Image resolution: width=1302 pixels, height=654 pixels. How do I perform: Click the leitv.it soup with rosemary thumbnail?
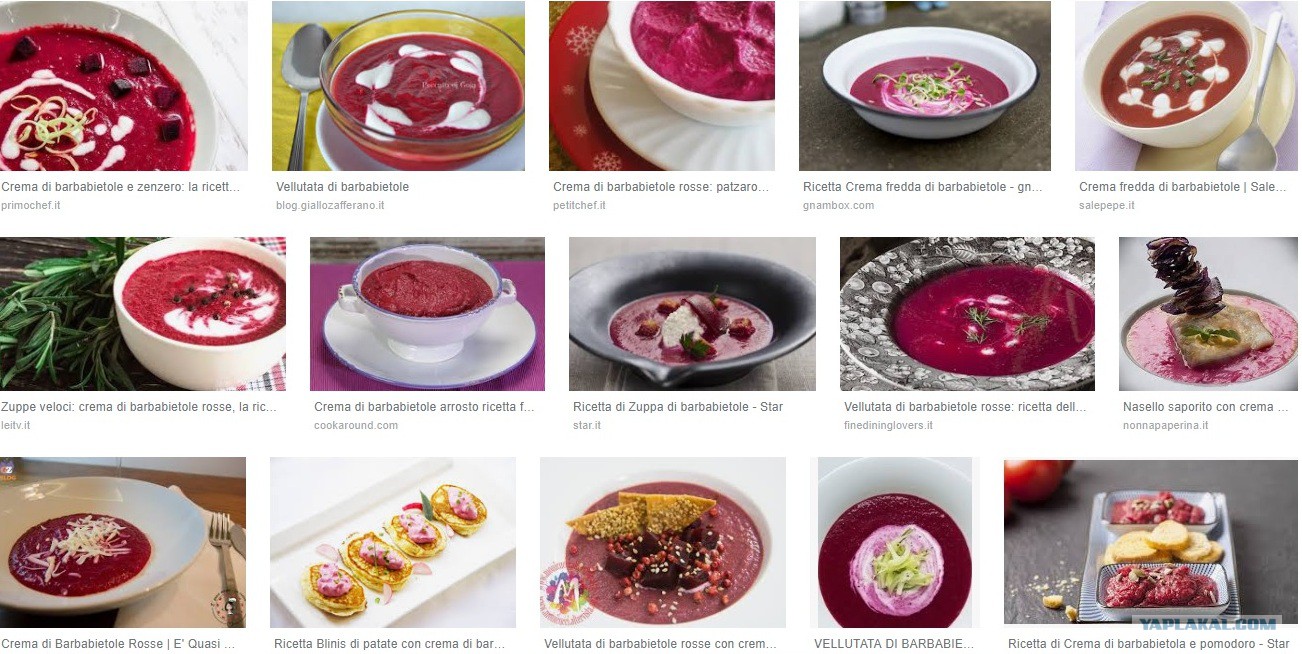pos(143,314)
